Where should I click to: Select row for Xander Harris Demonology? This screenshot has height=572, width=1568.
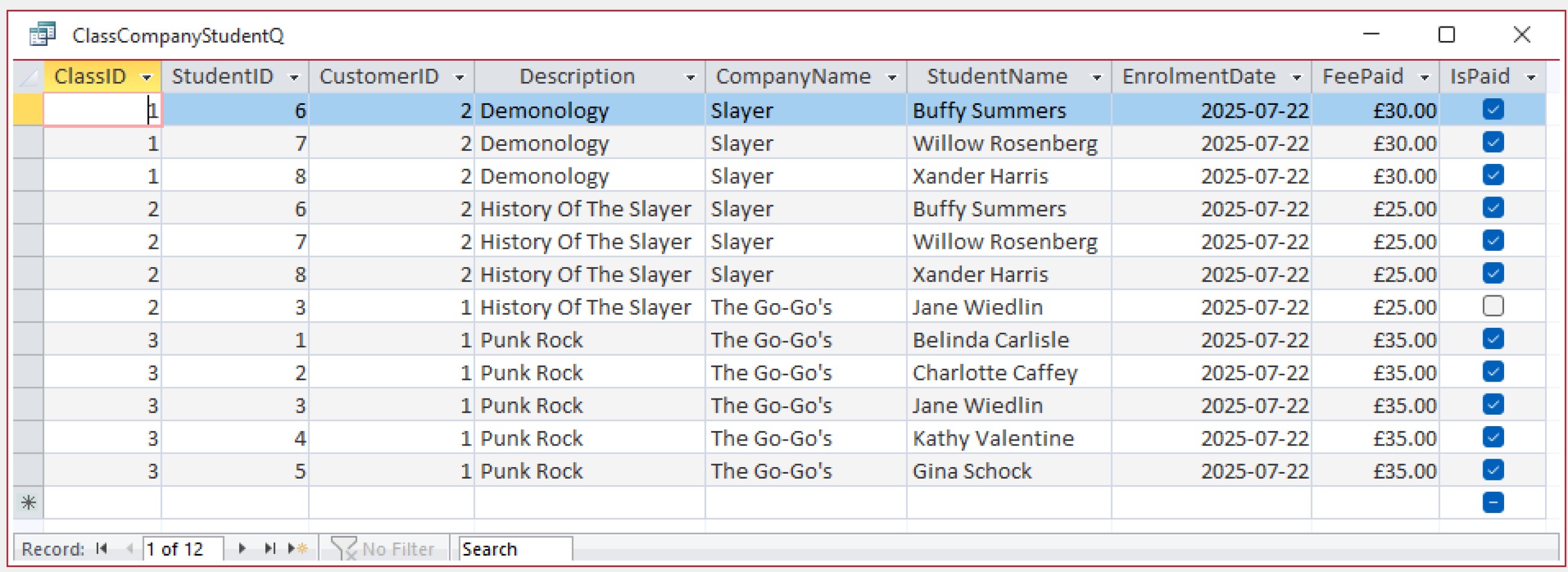pos(28,176)
